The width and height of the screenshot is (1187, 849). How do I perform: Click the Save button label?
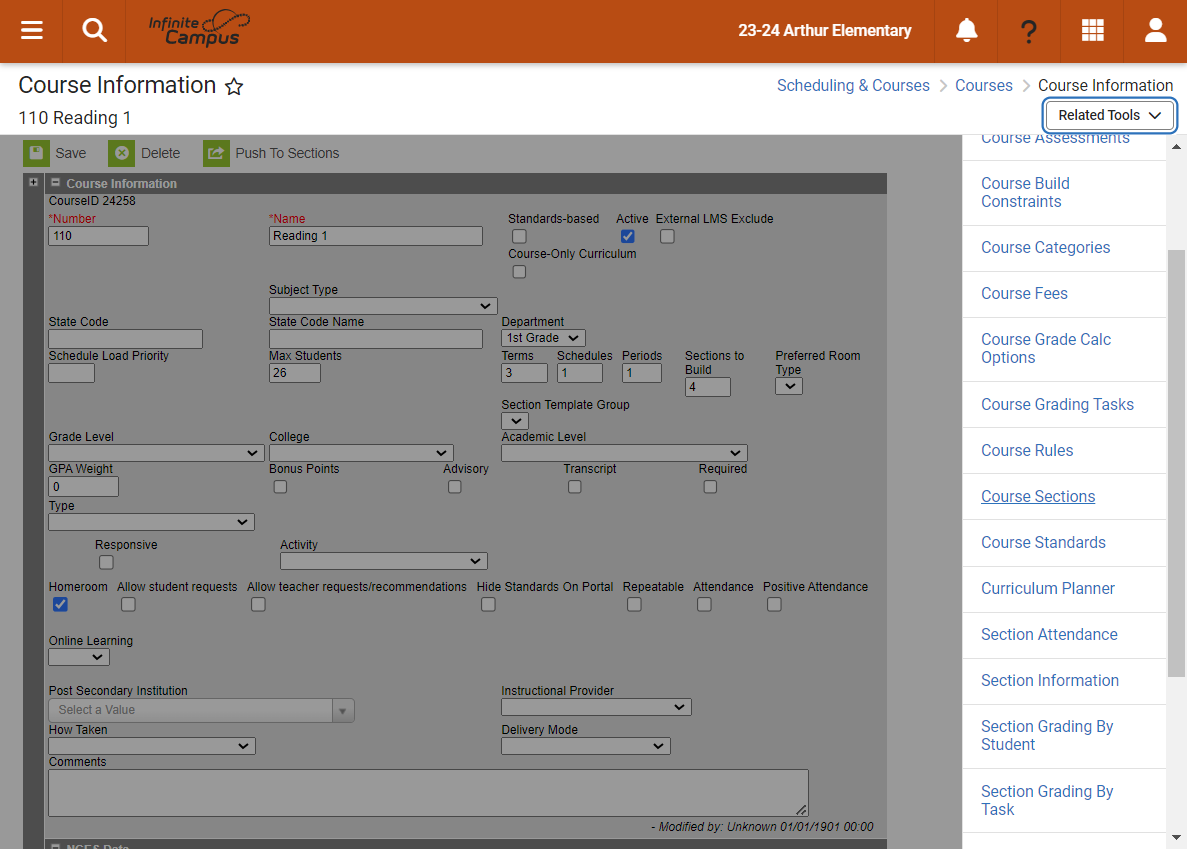pos(70,153)
